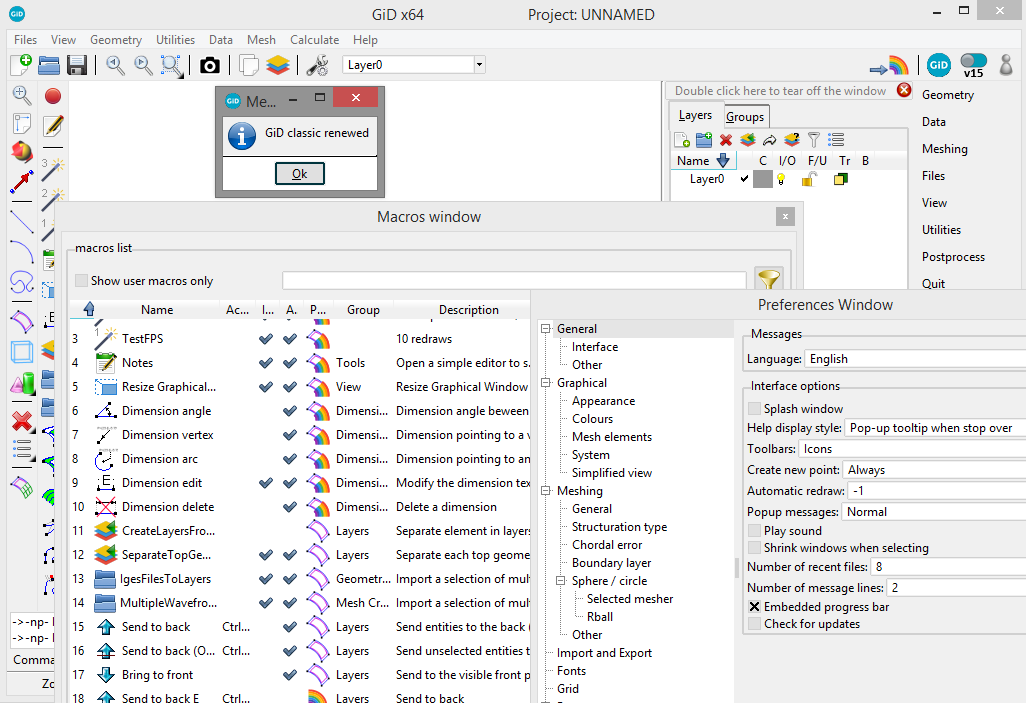Screen dimensions: 1026x703
Task: Open the Mesh menu
Action: click(261, 40)
